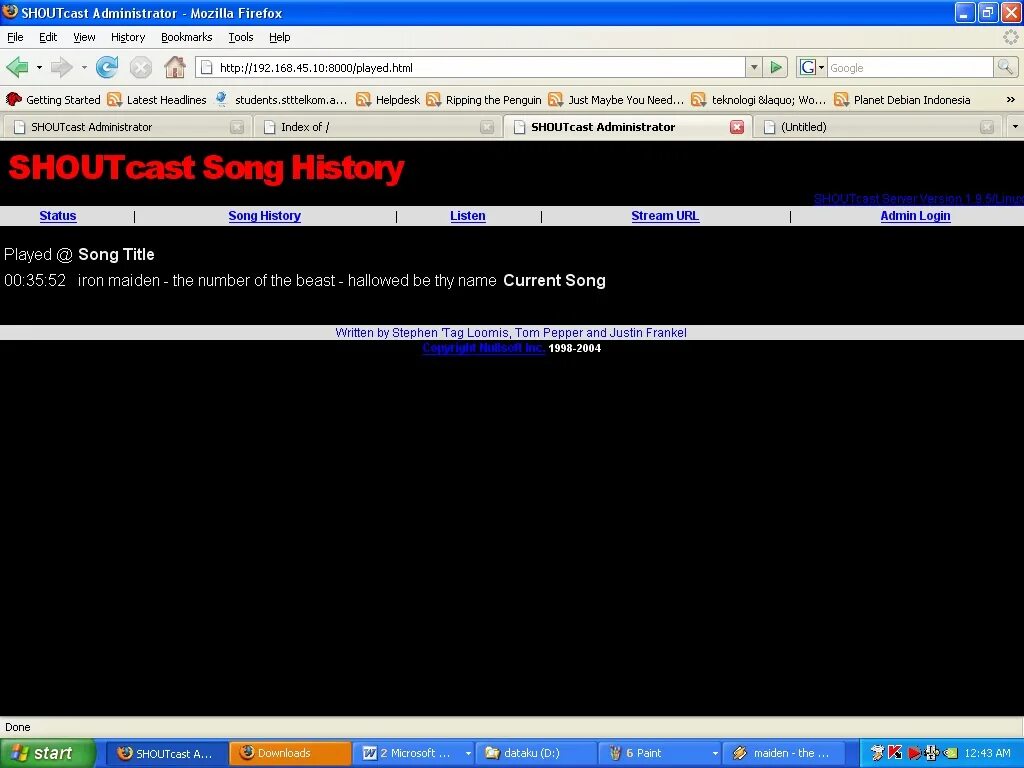Click the Stop loading icon
Viewport: 1024px width, 768px height.
click(140, 67)
